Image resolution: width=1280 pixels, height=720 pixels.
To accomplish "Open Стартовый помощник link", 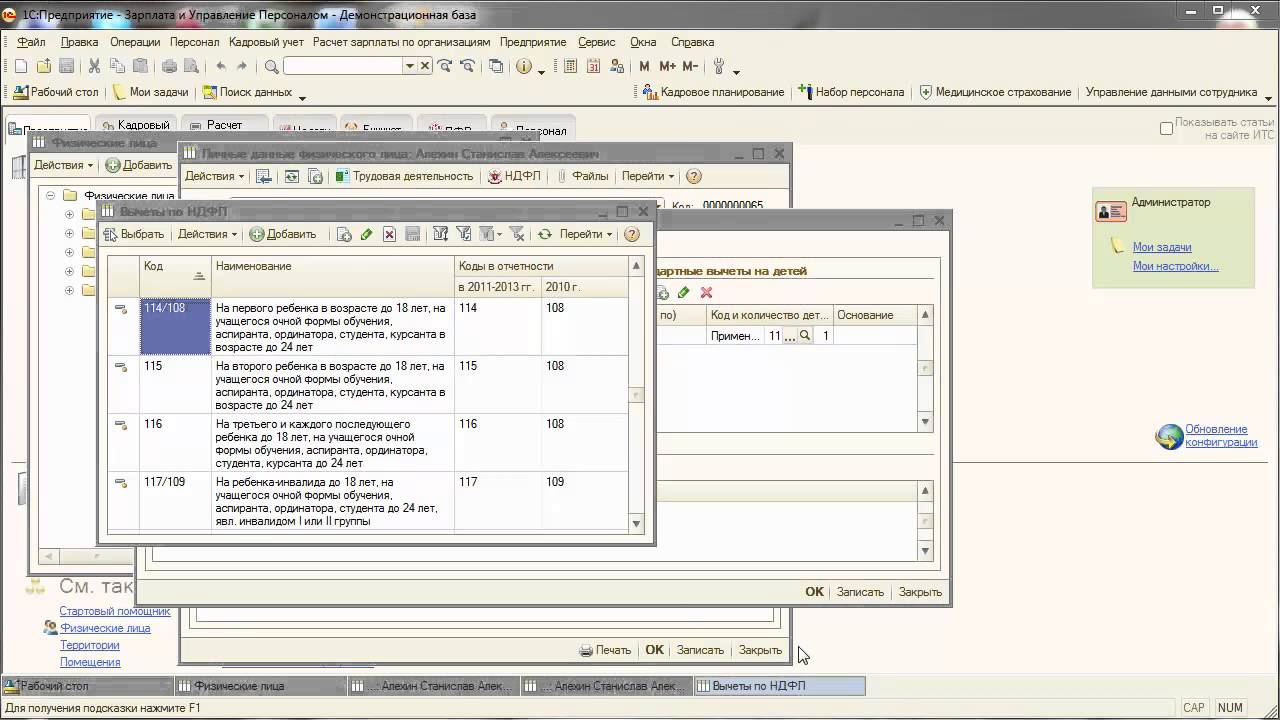I will coord(115,611).
